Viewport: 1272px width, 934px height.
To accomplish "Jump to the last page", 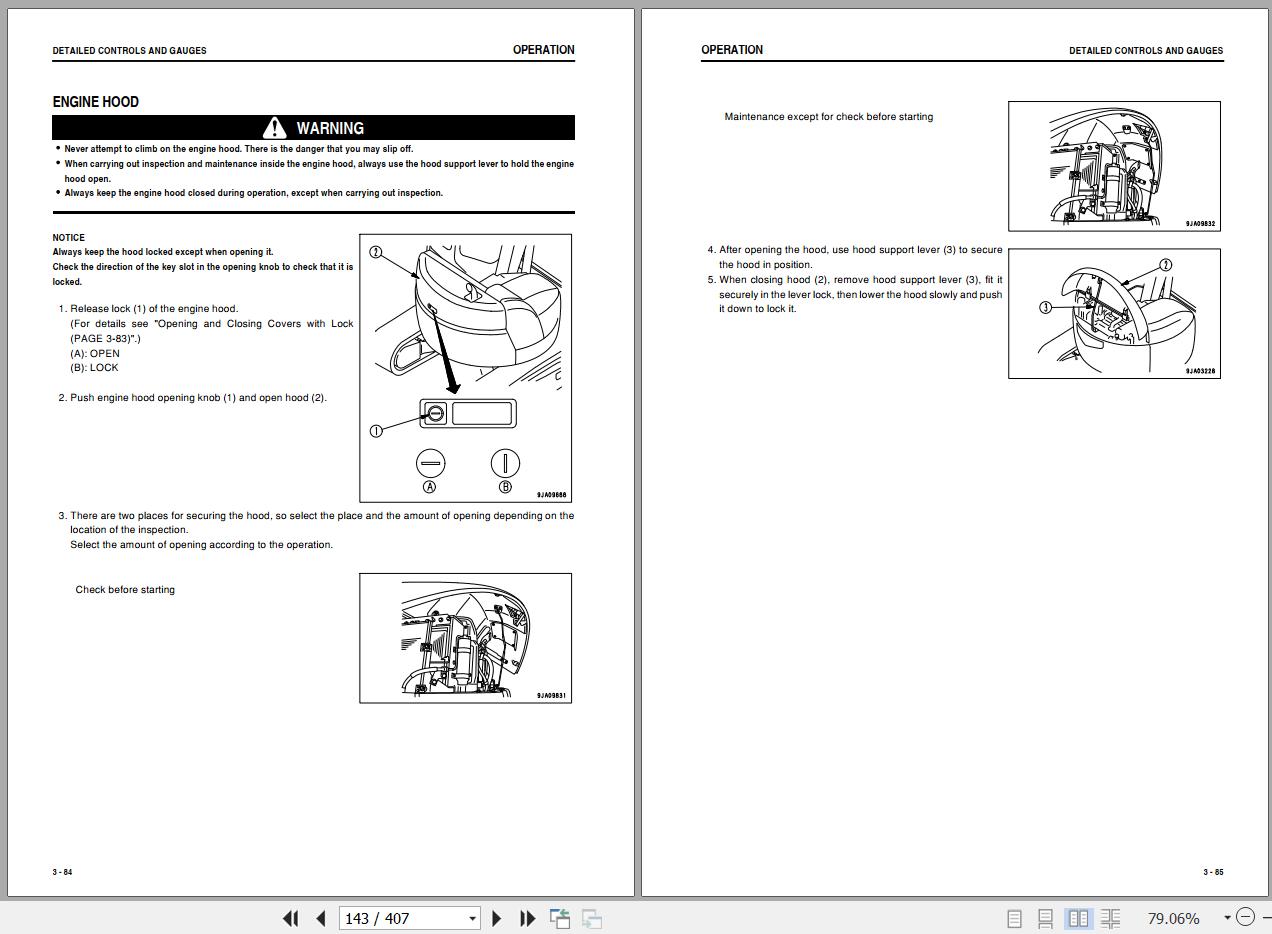I will (527, 918).
